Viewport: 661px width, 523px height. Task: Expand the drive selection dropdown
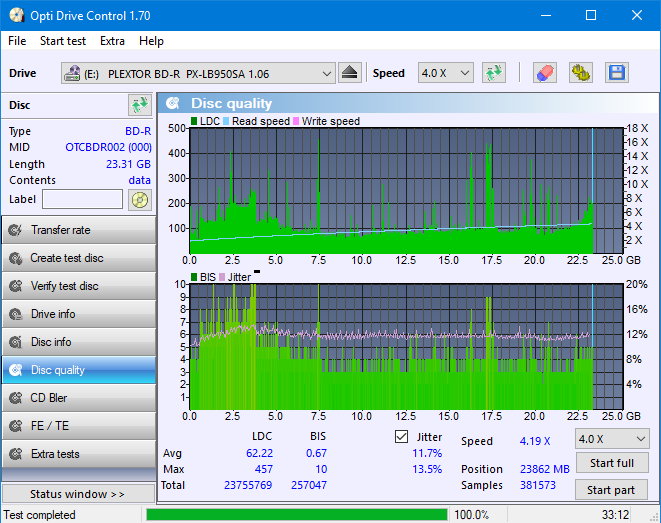coord(326,74)
